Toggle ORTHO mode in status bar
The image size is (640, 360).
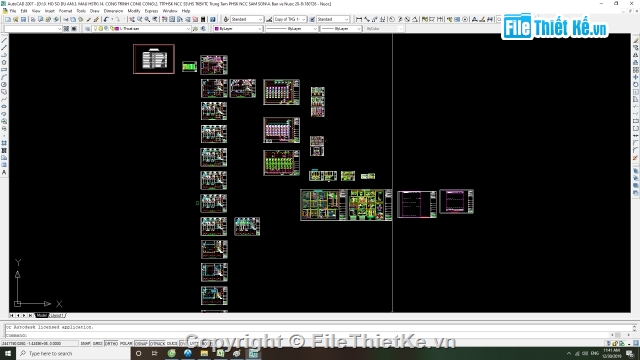111,344
